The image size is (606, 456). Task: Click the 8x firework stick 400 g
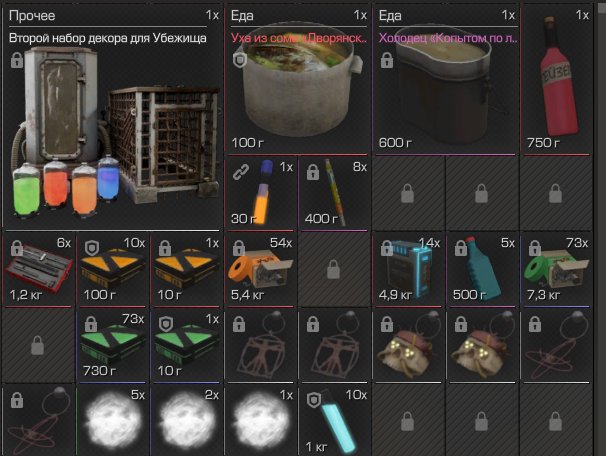click(334, 193)
